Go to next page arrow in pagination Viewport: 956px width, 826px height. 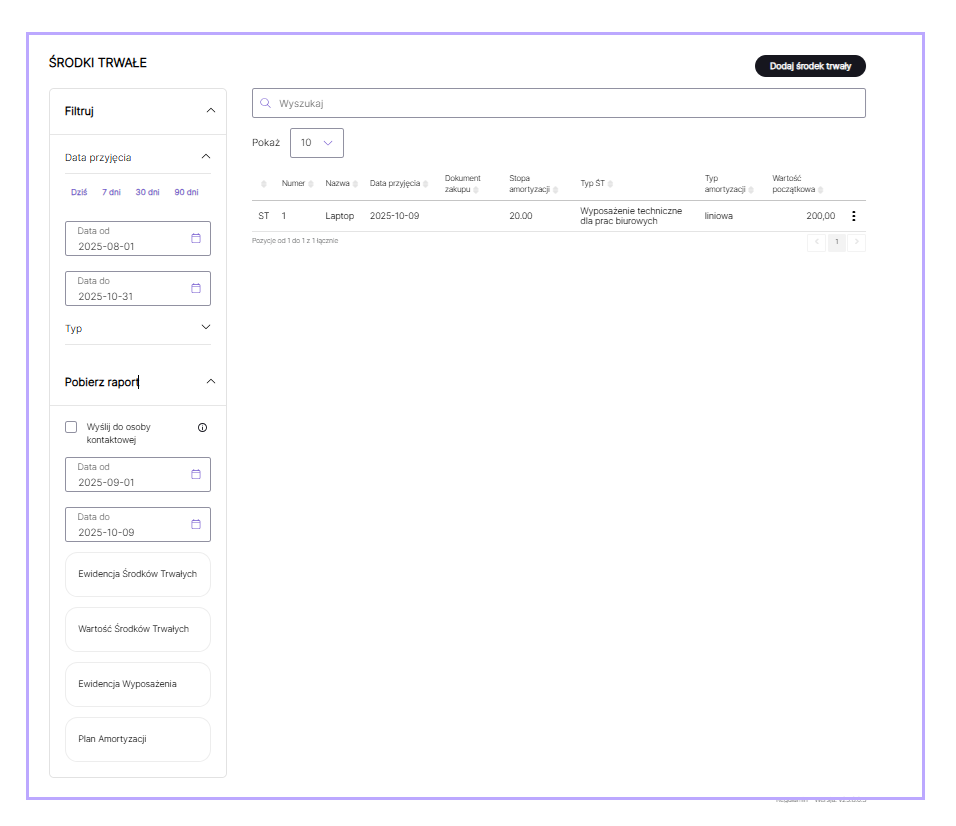pos(857,242)
